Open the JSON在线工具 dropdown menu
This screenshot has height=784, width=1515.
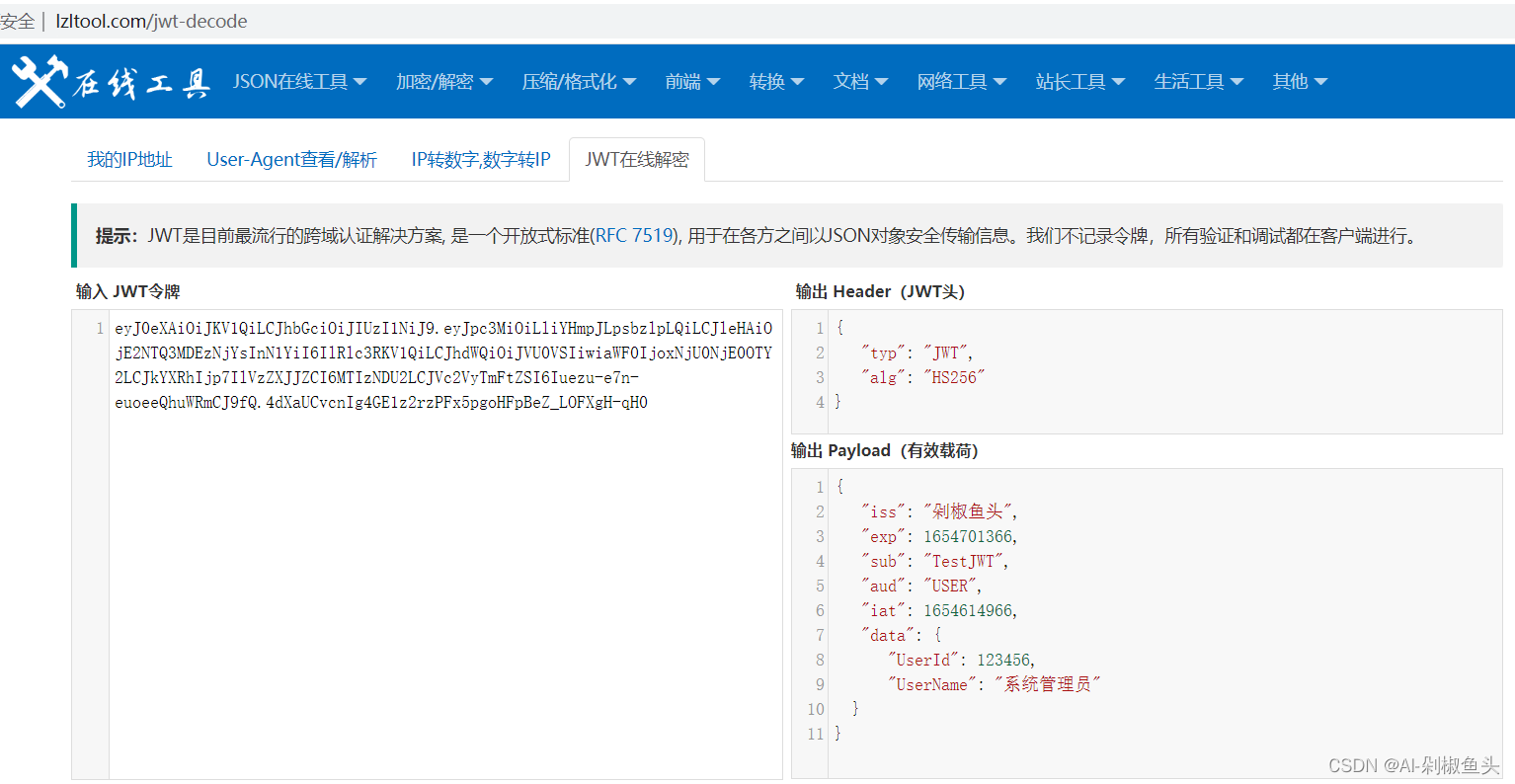(299, 82)
